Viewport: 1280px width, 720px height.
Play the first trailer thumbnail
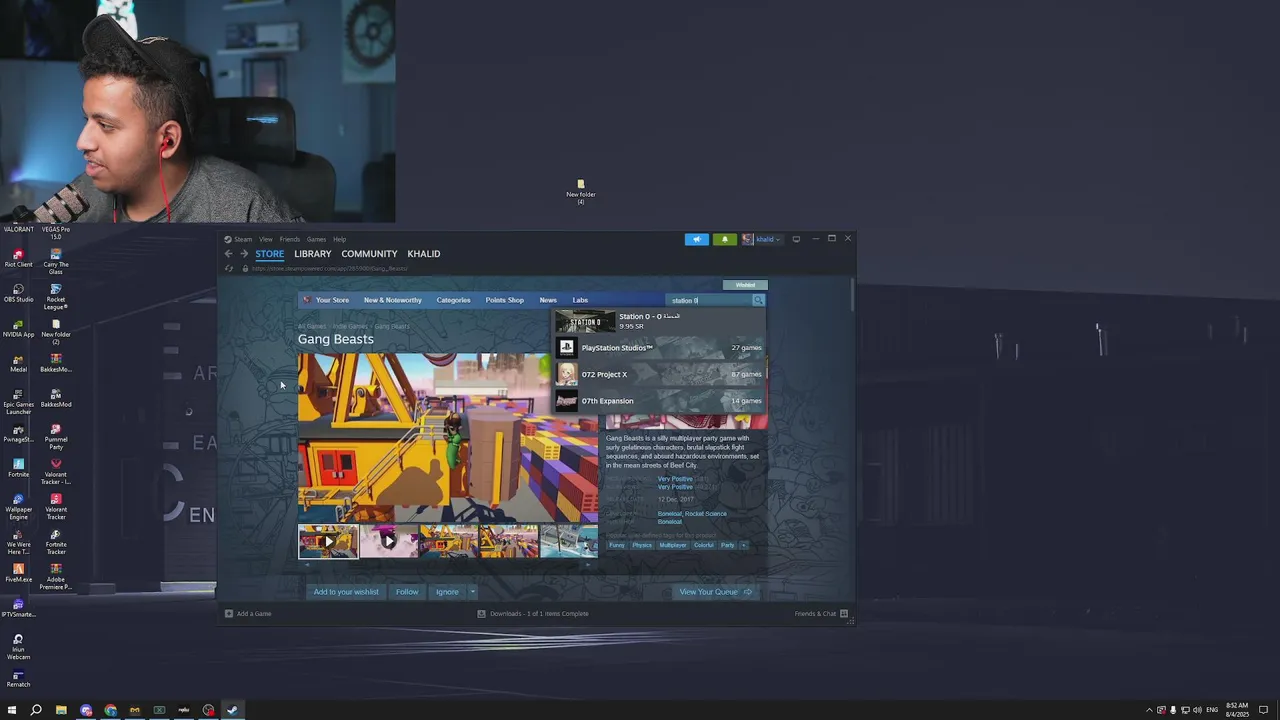pyautogui.click(x=328, y=541)
